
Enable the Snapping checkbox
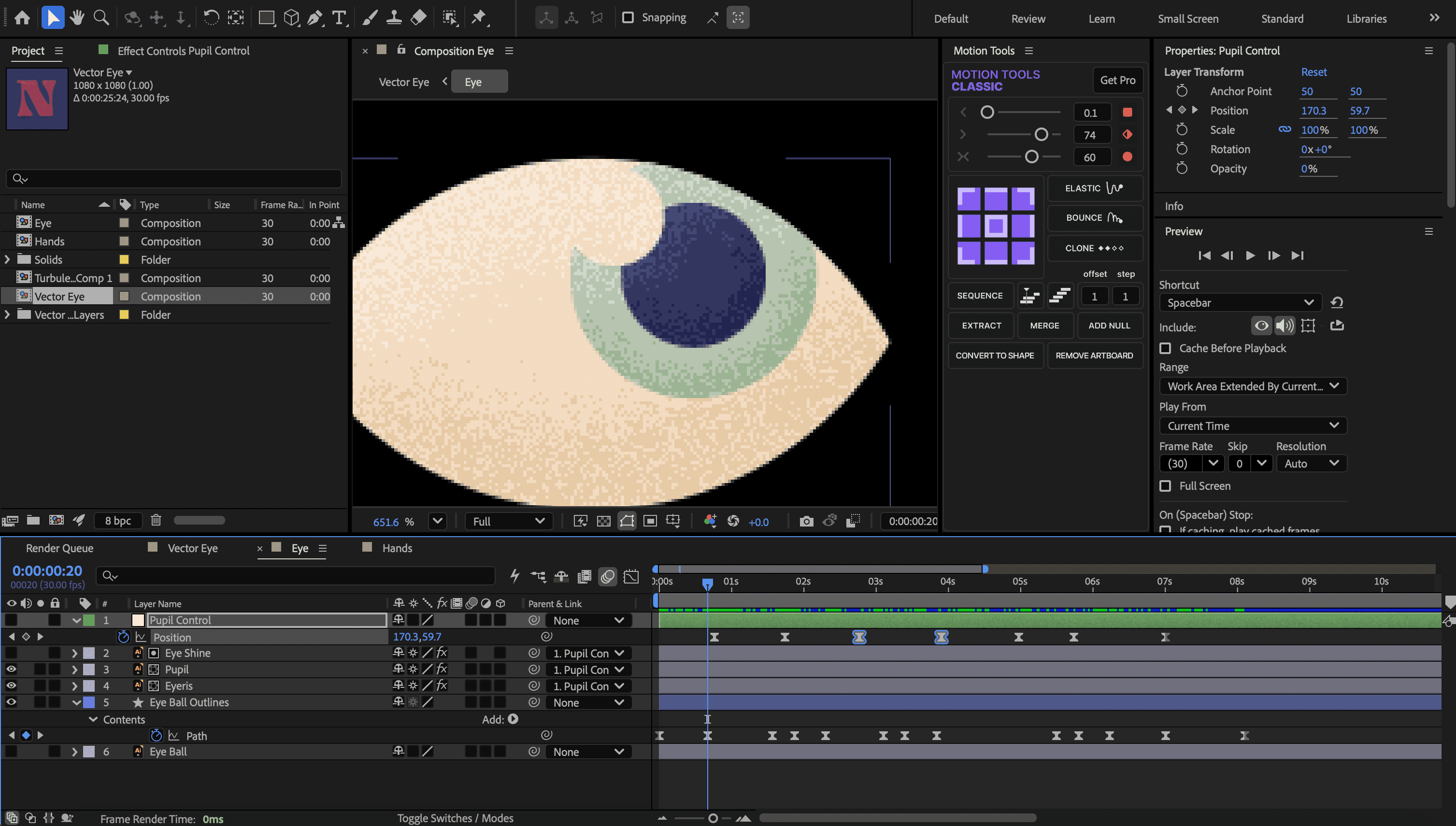tap(628, 17)
